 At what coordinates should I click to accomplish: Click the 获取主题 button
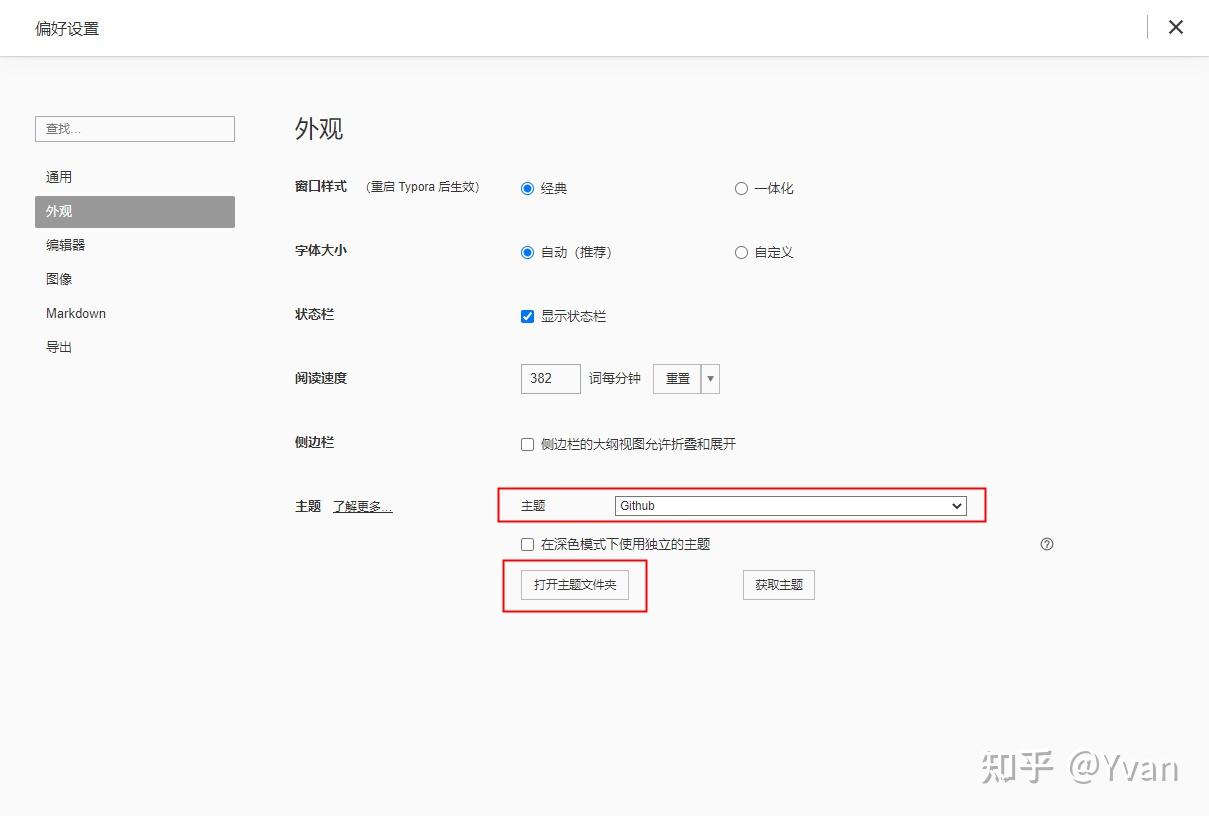coord(778,585)
